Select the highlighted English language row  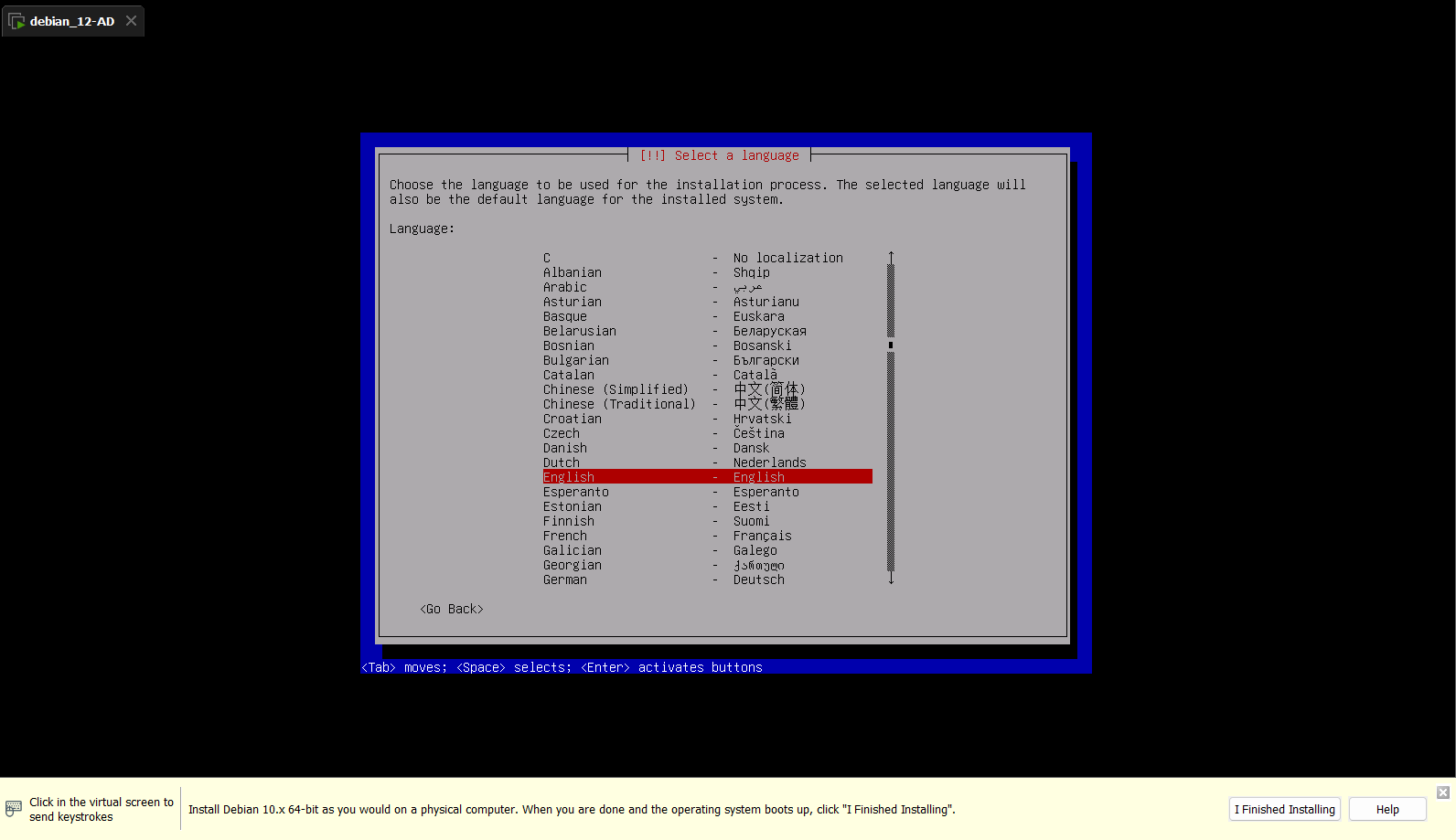click(x=707, y=477)
